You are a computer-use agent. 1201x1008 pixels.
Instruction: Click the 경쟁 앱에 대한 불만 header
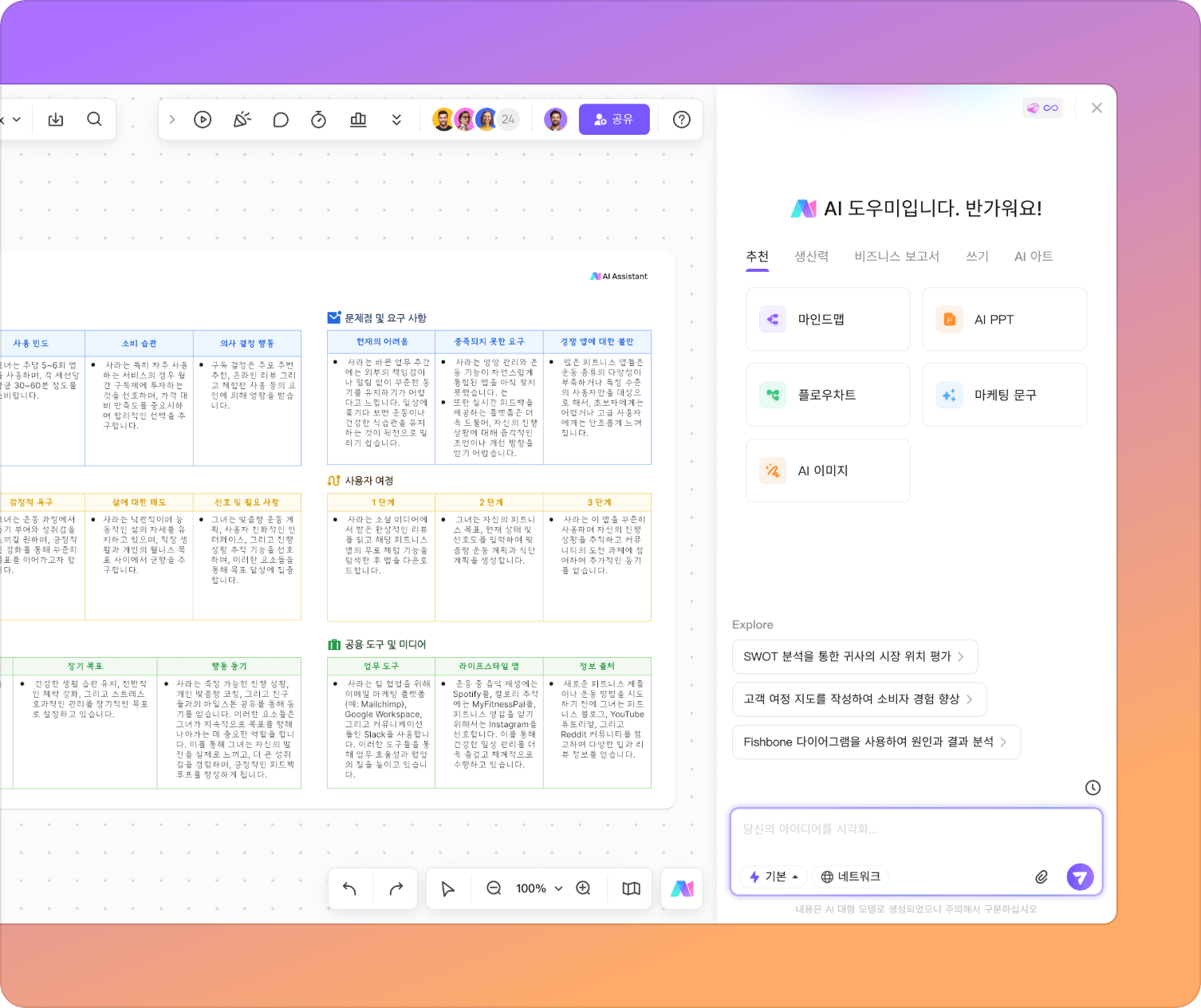597,342
